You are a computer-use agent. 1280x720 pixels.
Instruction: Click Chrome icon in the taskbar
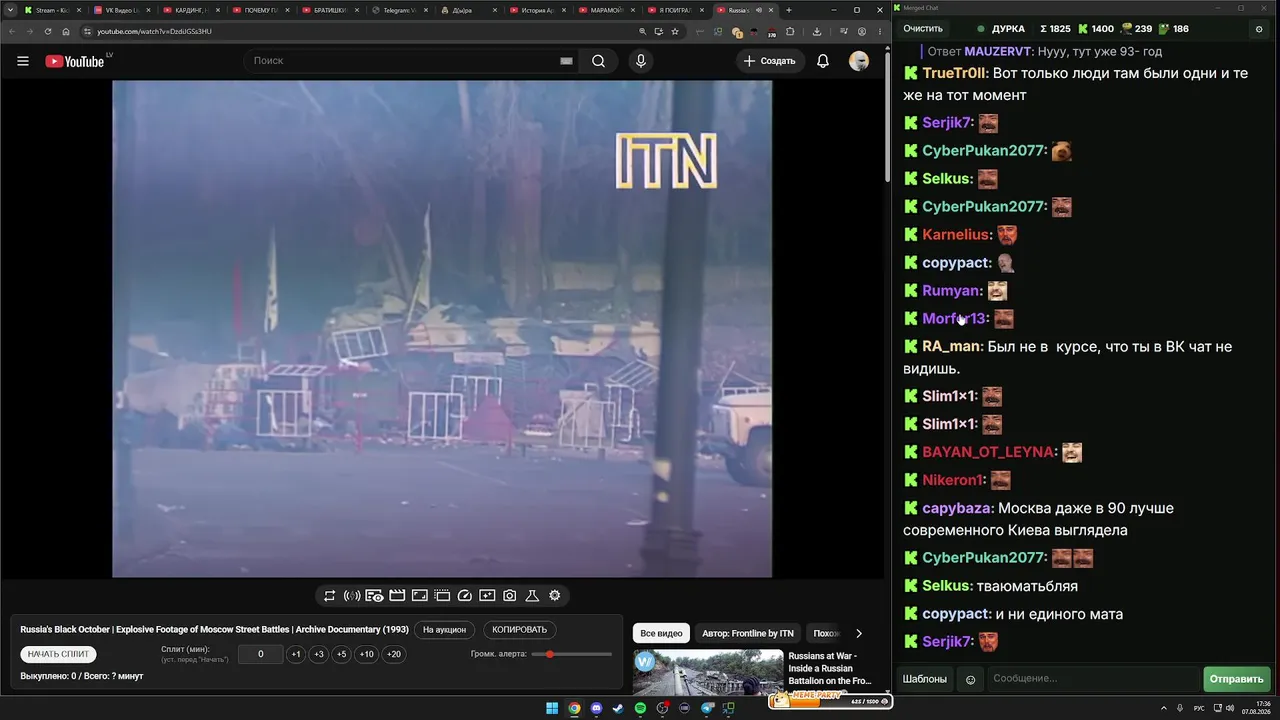[x=574, y=708]
